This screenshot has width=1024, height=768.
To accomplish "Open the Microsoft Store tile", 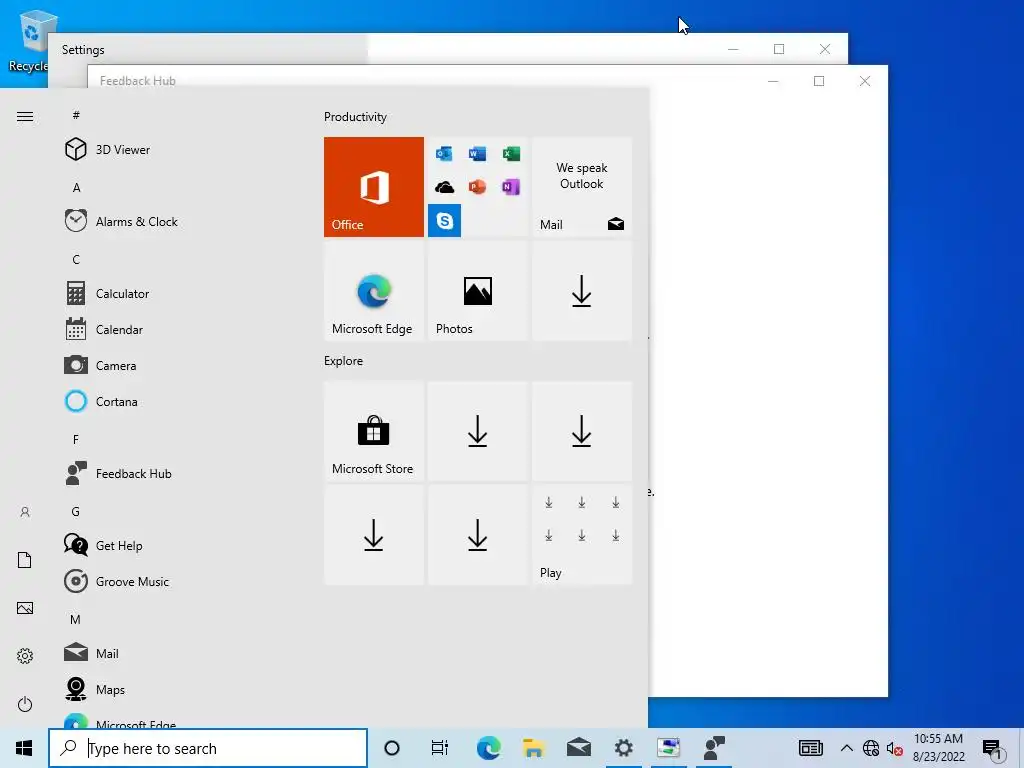I will pyautogui.click(x=374, y=431).
